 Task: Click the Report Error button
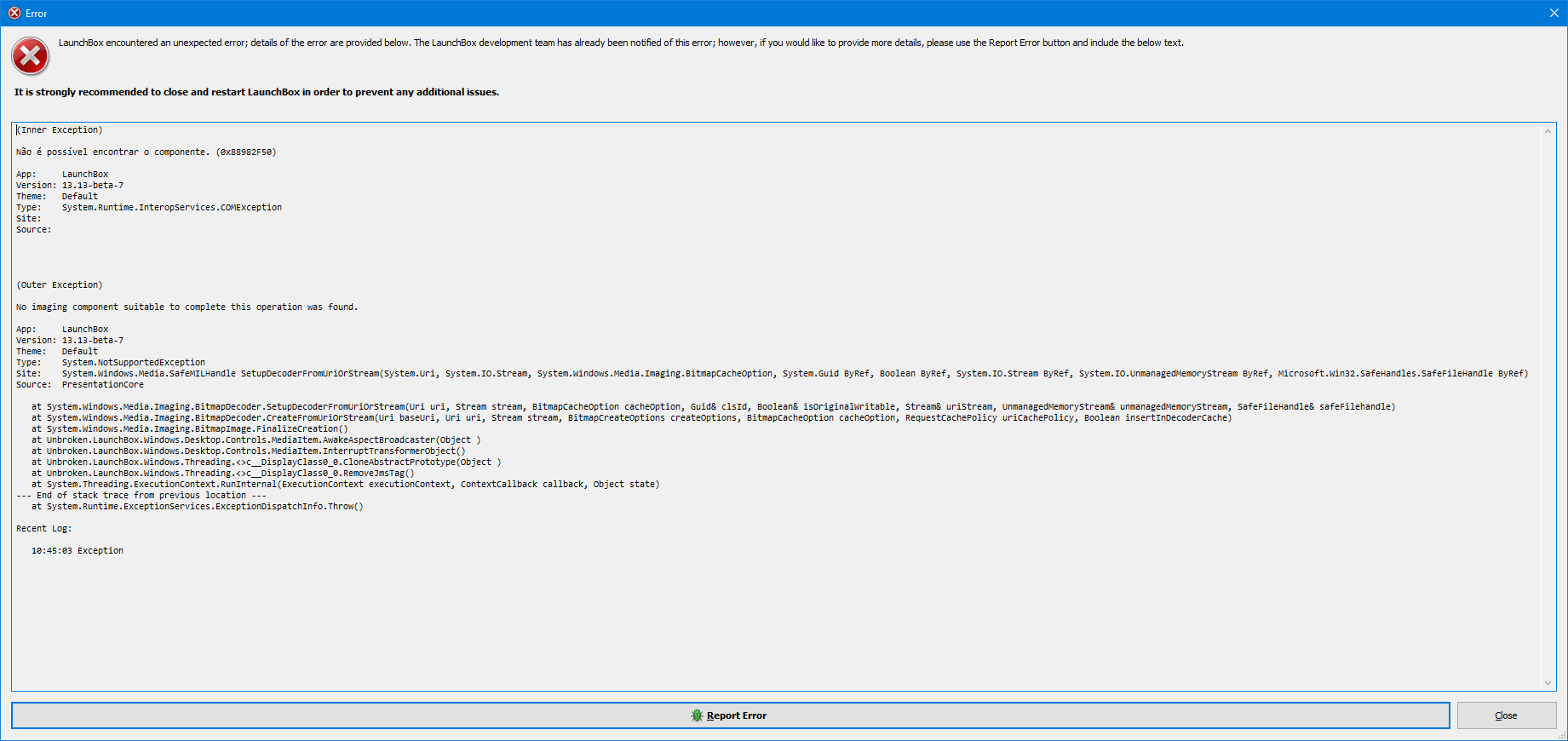click(x=730, y=715)
